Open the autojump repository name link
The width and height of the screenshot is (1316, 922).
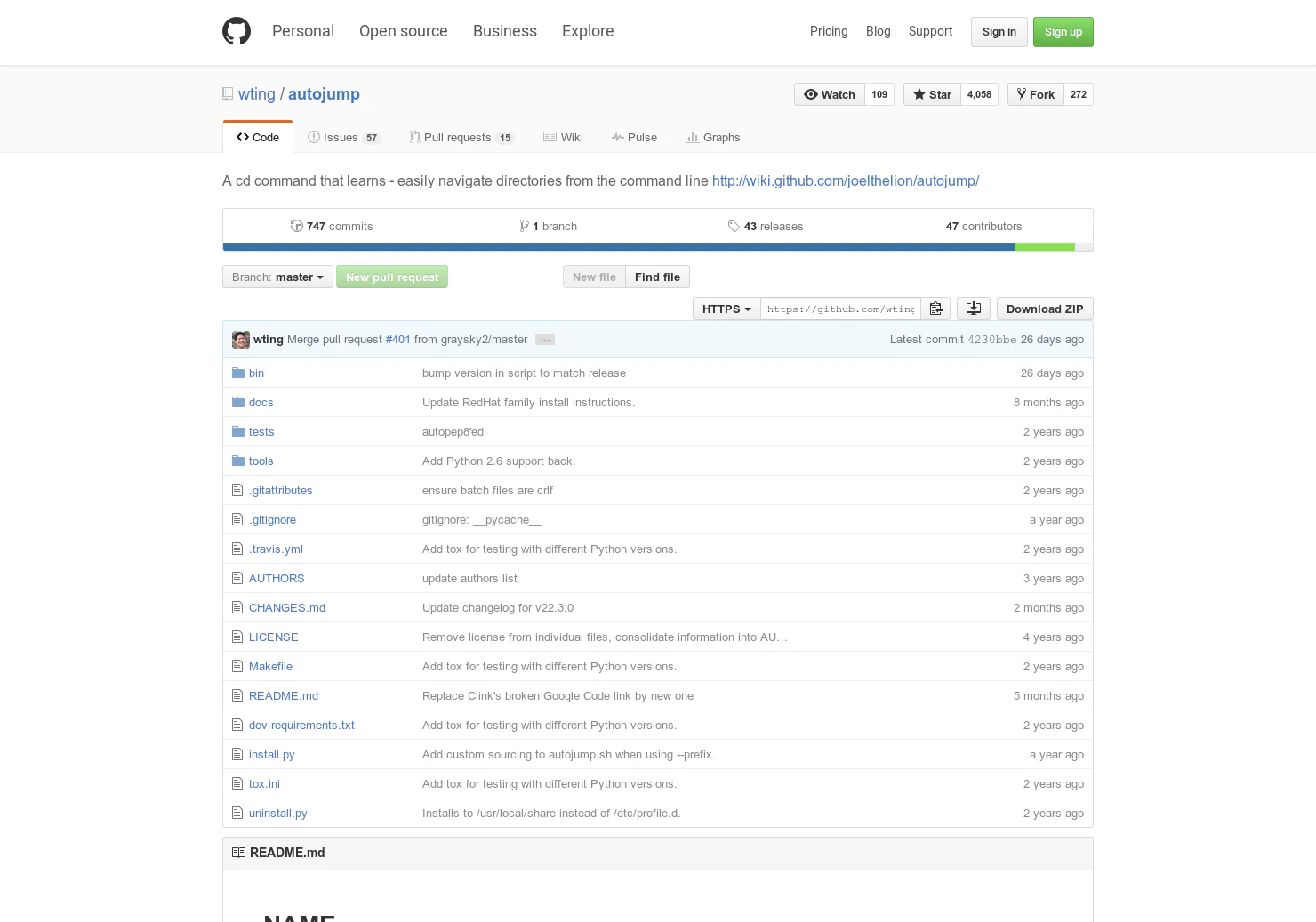pos(324,94)
